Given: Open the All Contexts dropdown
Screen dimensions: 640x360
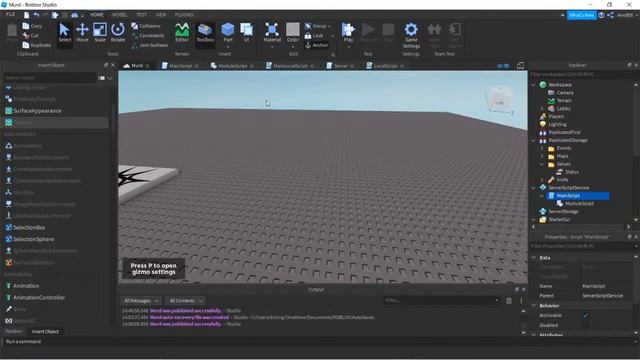Looking at the screenshot, I should [x=186, y=301].
